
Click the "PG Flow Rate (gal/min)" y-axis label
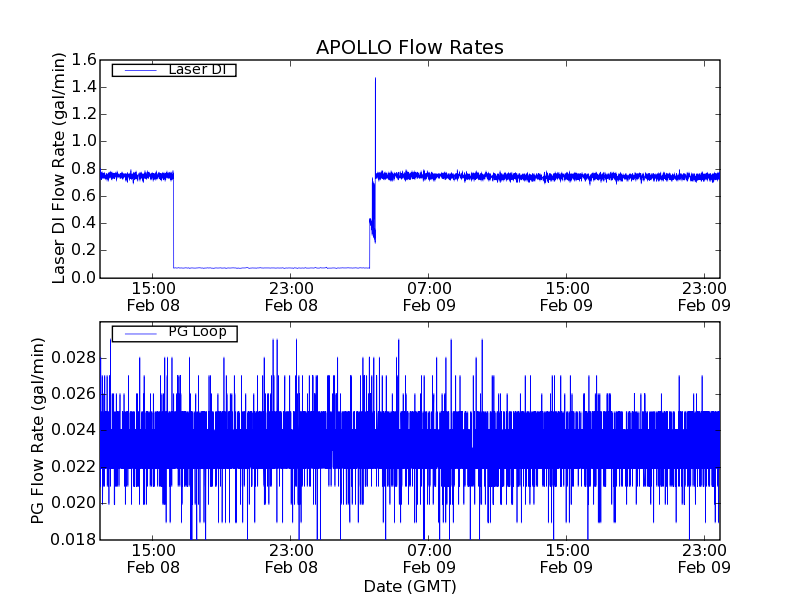38,431
